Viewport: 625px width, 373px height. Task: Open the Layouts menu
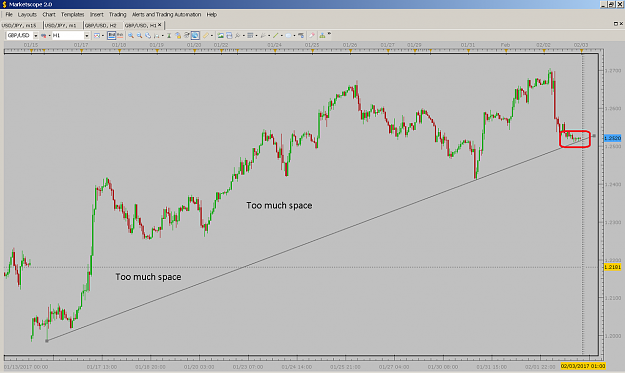[27, 14]
